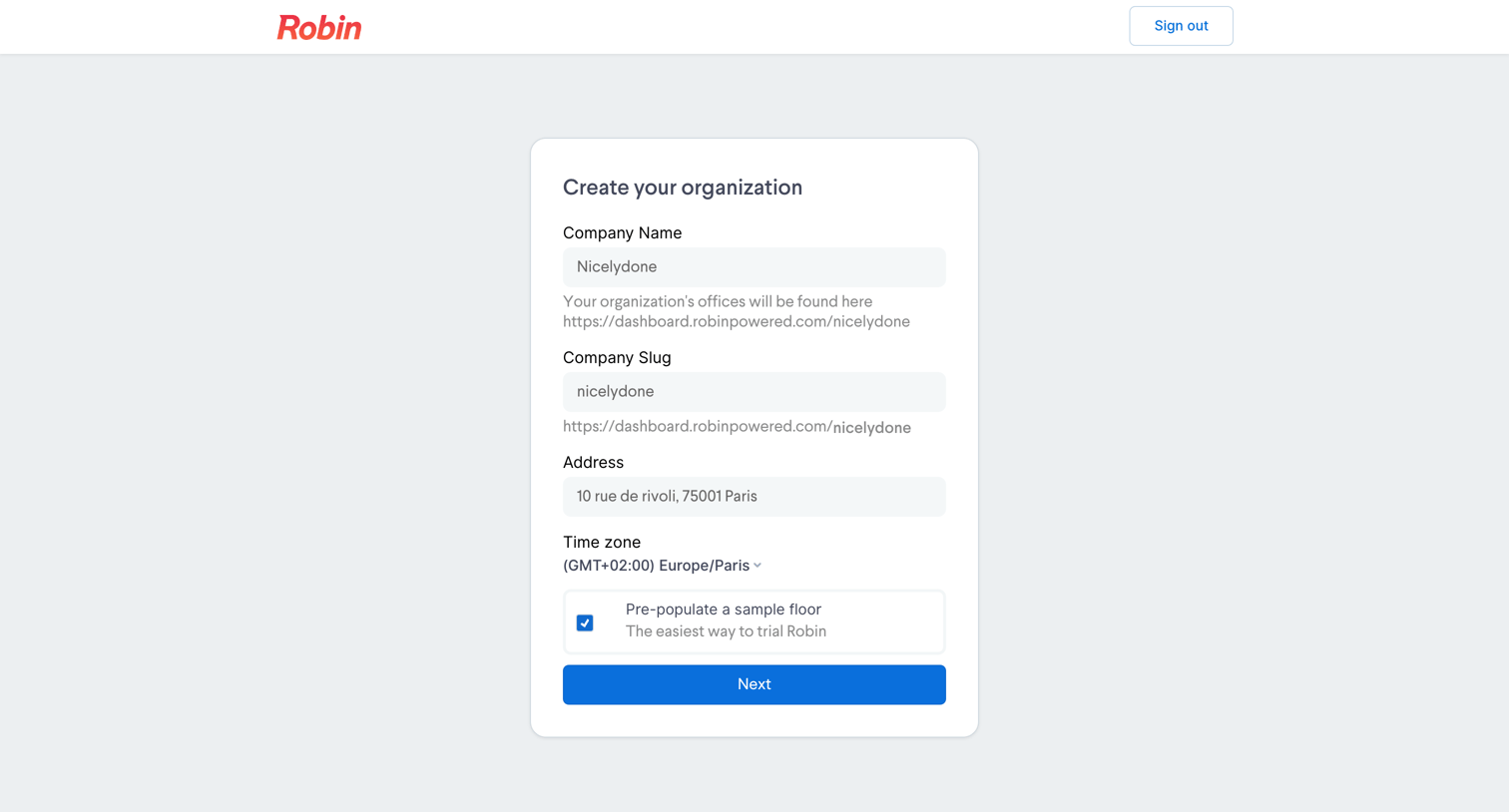1509x812 pixels.
Task: Click 'The easiest way to trial Robin' text
Action: (x=726, y=631)
